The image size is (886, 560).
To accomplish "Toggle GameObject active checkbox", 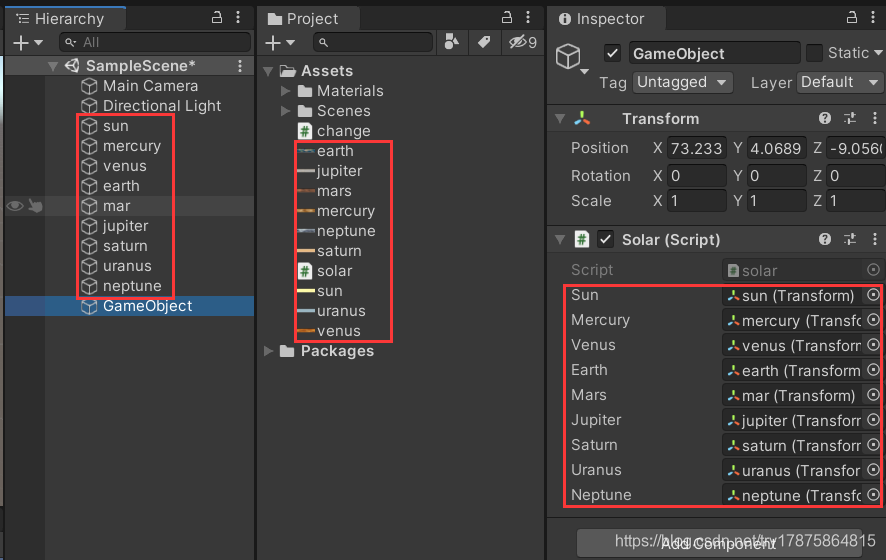I will click(612, 53).
